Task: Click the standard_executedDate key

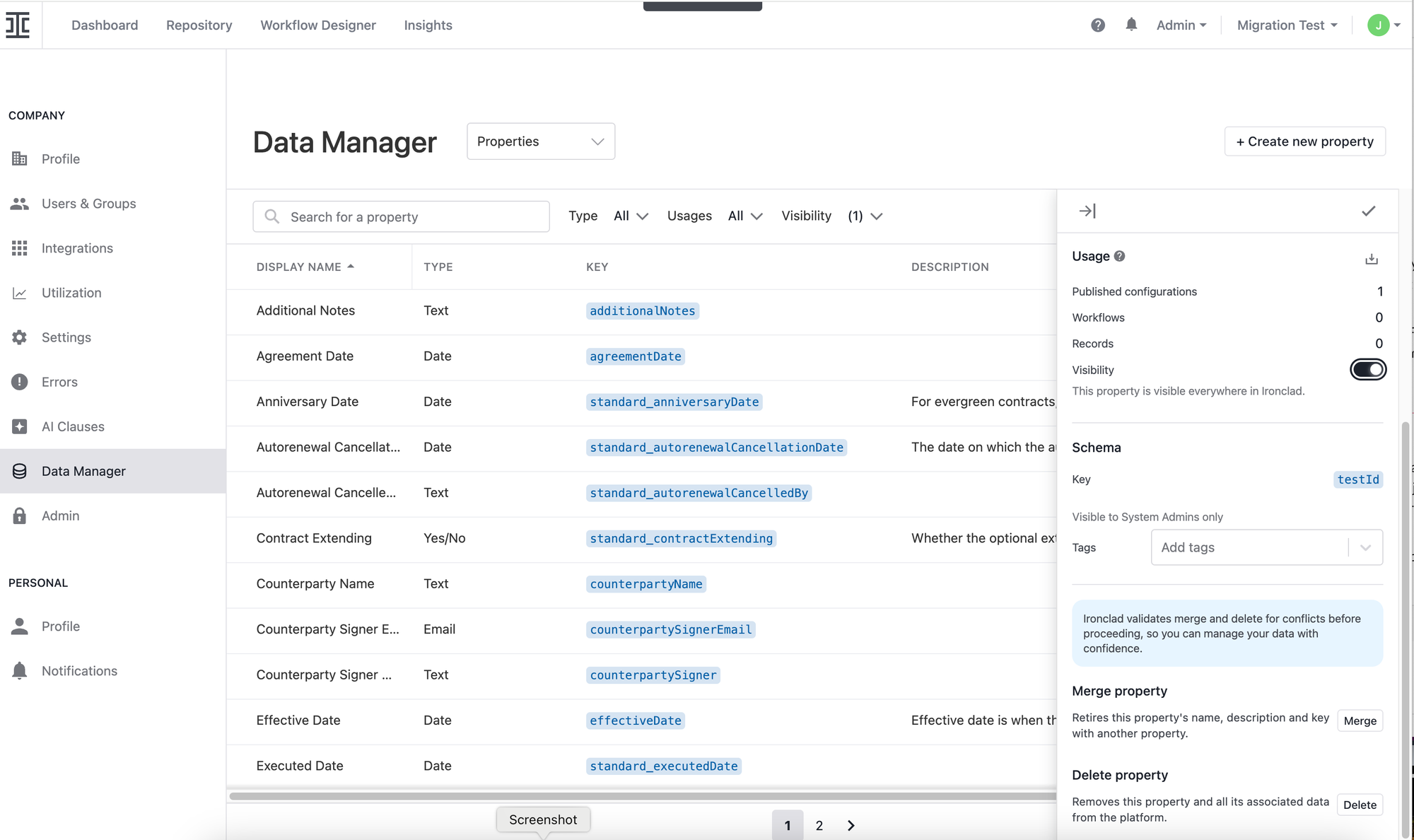Action: click(x=664, y=766)
